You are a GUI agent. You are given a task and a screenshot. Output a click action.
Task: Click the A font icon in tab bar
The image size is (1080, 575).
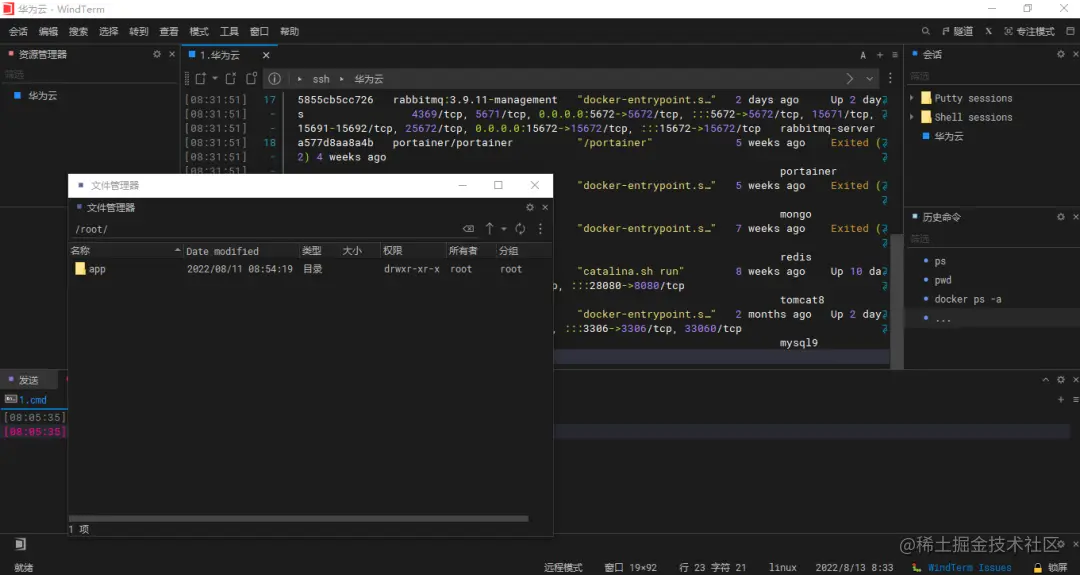(863, 55)
